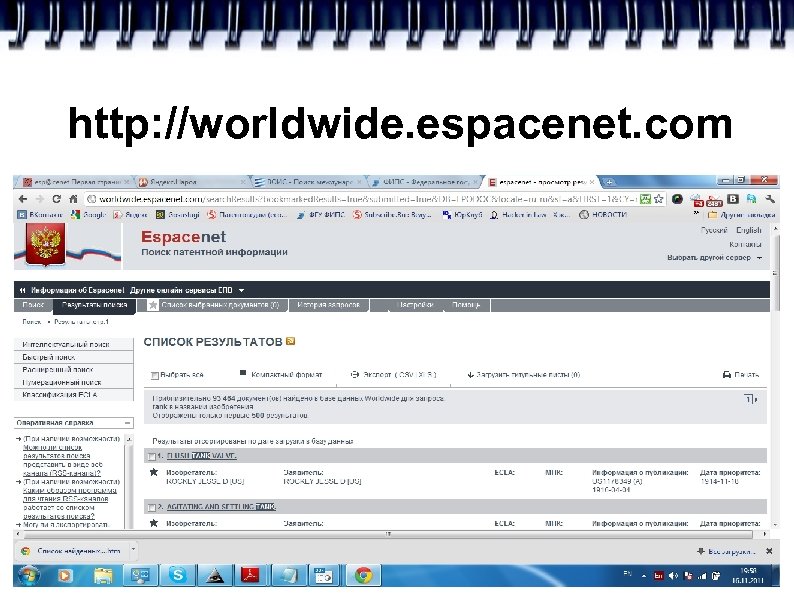794x595 pixels.
Task: Click the НОВОСТИ bookmark in bookmarks bar
Action: tap(604, 215)
